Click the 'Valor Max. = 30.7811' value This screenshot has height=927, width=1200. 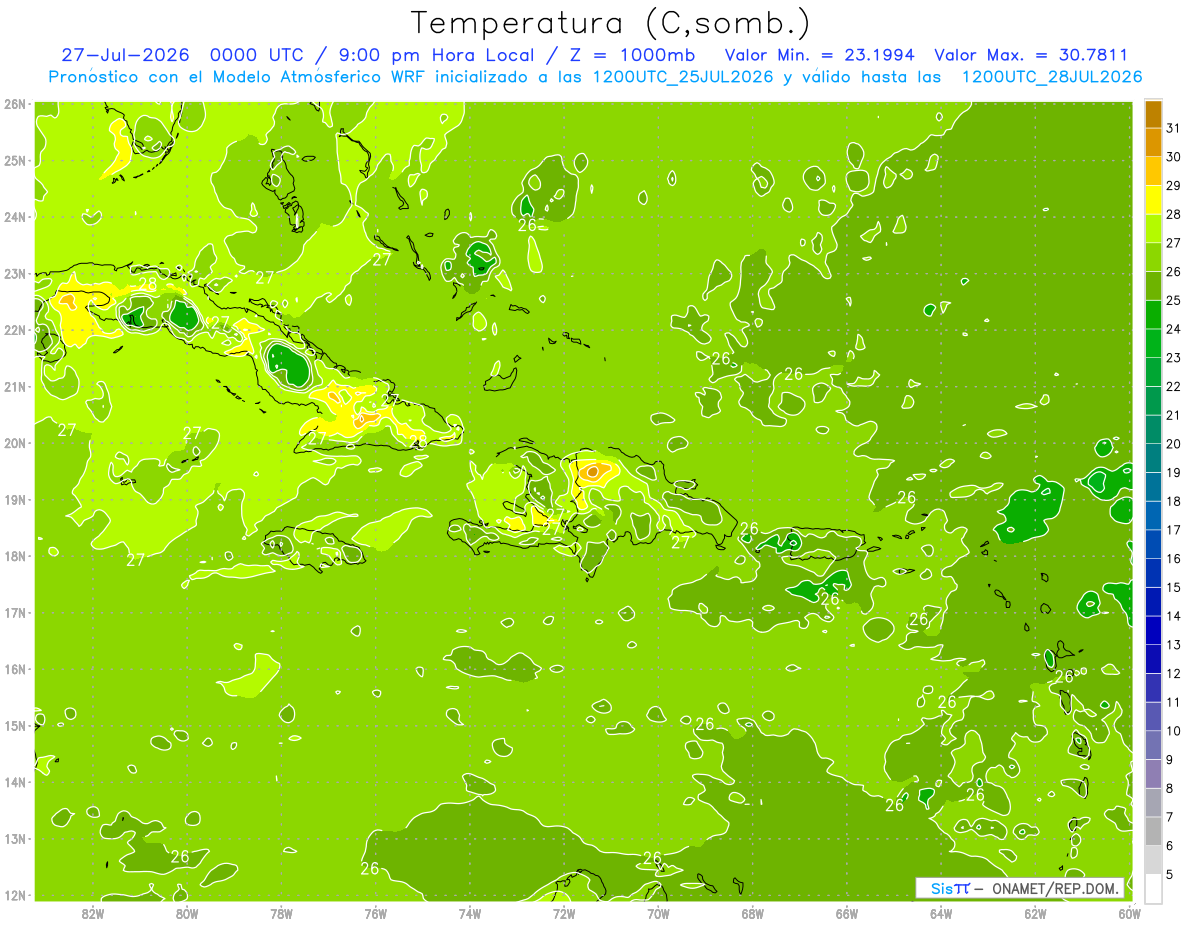pyautogui.click(x=1030, y=55)
